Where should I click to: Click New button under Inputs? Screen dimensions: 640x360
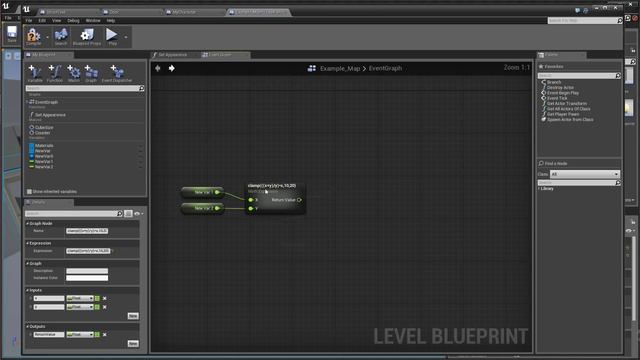[x=133, y=316]
